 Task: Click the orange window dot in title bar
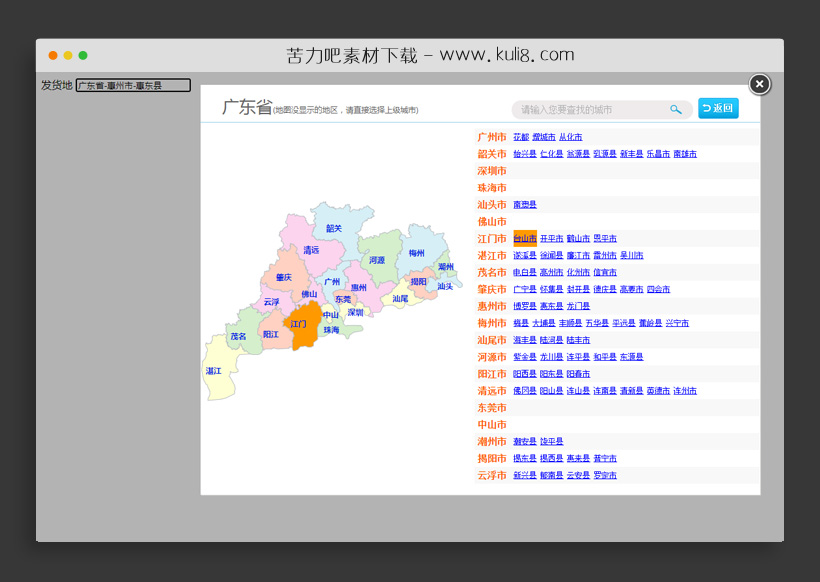pyautogui.click(x=53, y=56)
